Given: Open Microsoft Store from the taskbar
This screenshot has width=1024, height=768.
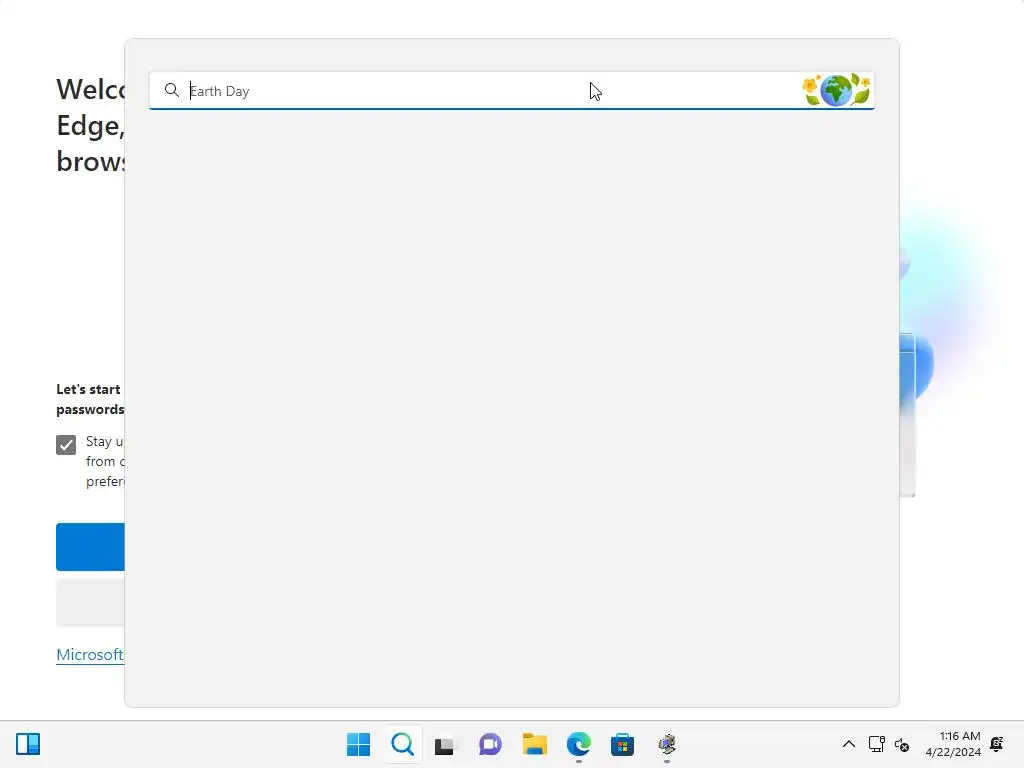Looking at the screenshot, I should click(622, 744).
